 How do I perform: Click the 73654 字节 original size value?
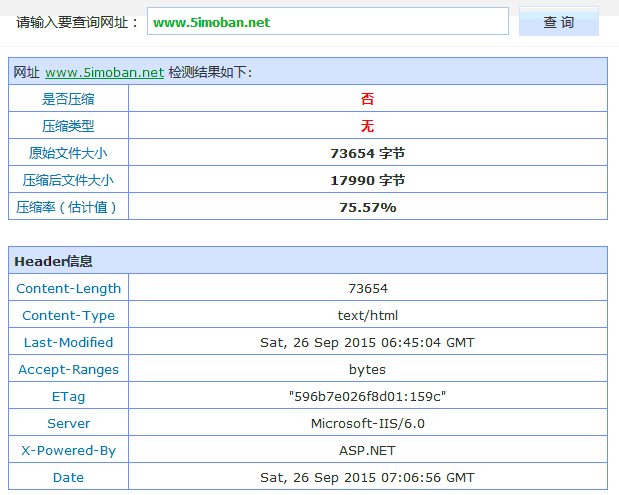pyautogui.click(x=367, y=153)
